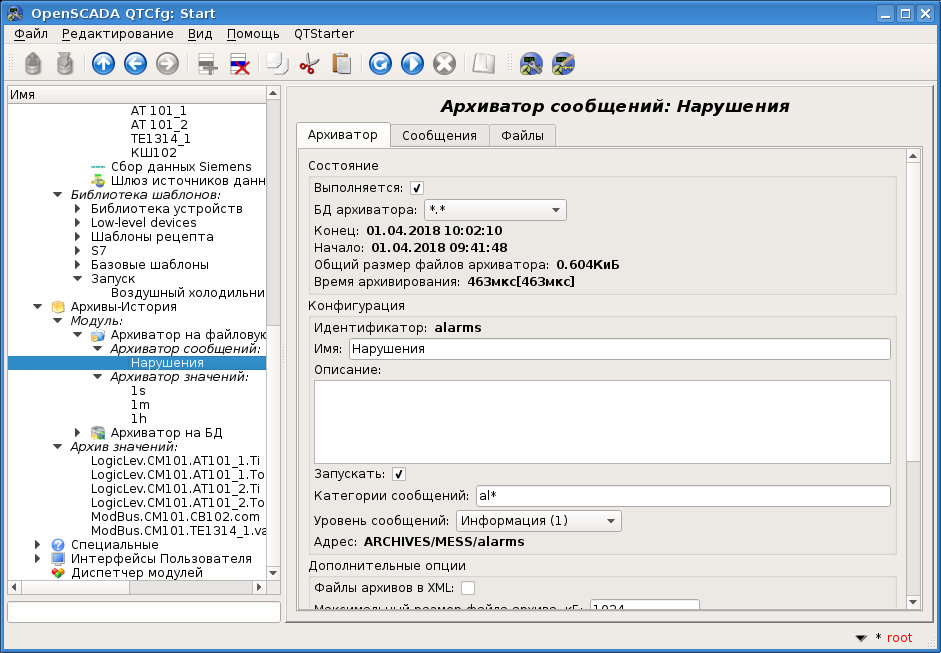
Task: Select the 1s value archiver item
Action: [138, 391]
